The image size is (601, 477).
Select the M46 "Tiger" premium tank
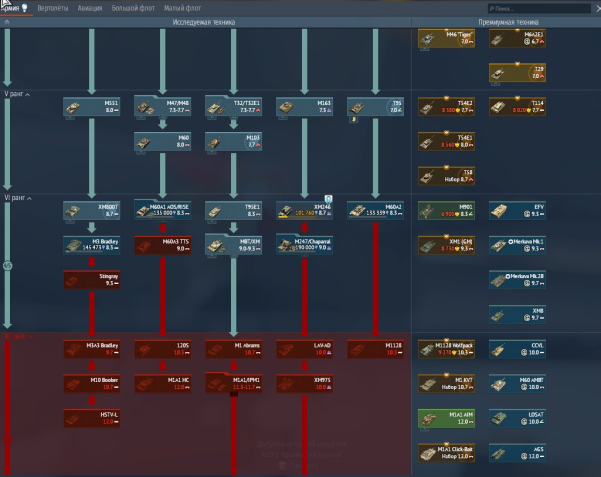[x=445, y=38]
